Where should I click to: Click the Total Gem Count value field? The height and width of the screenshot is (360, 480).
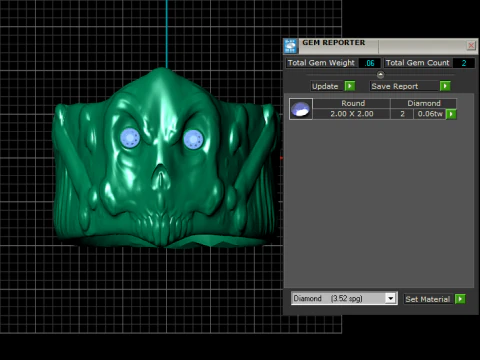463,63
